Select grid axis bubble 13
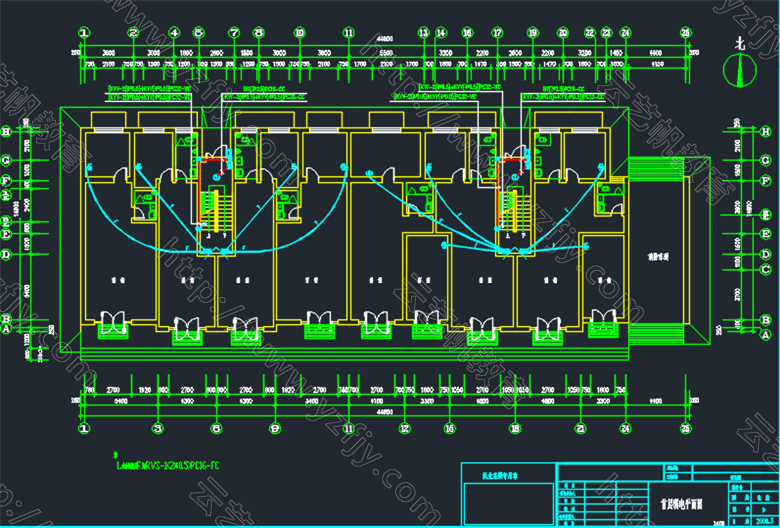 [423, 33]
